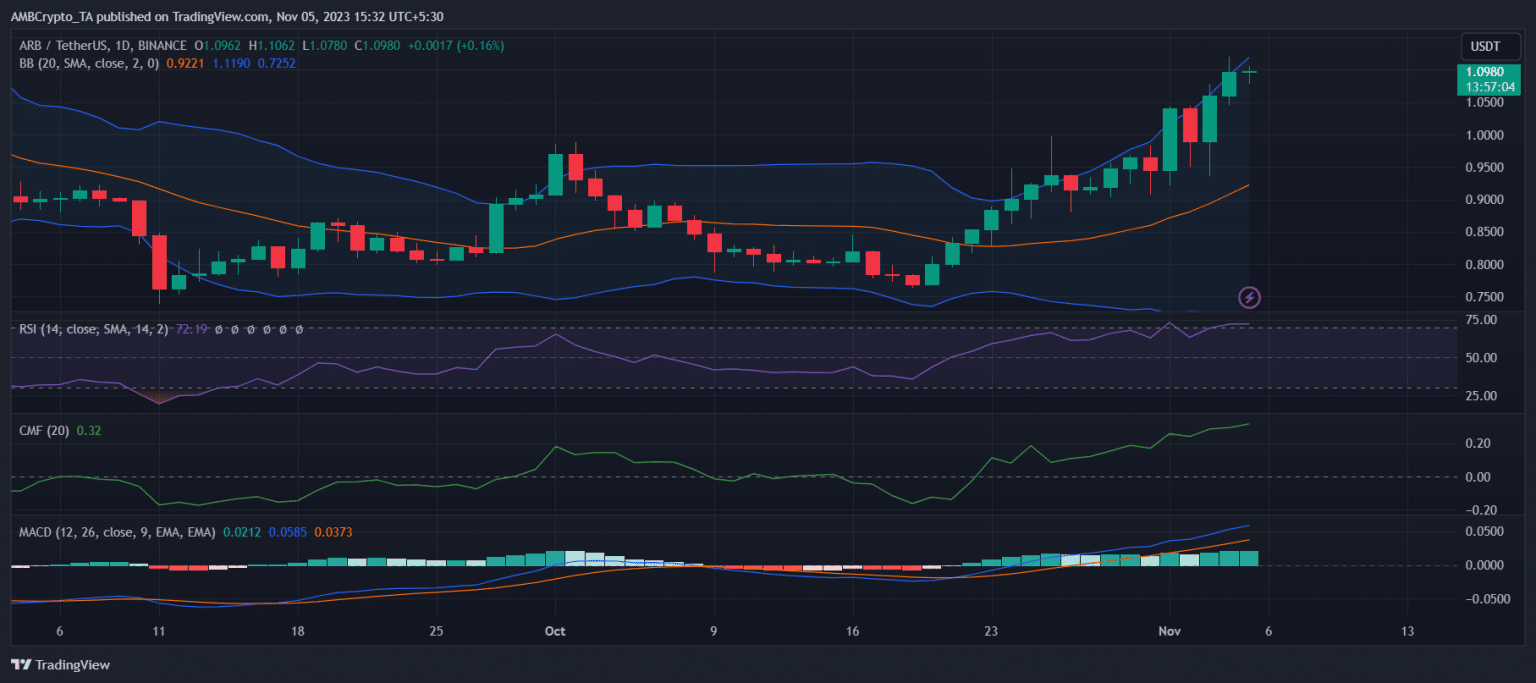Click the 25 date label on the time axis
The width and height of the screenshot is (1536, 683).
point(435,631)
